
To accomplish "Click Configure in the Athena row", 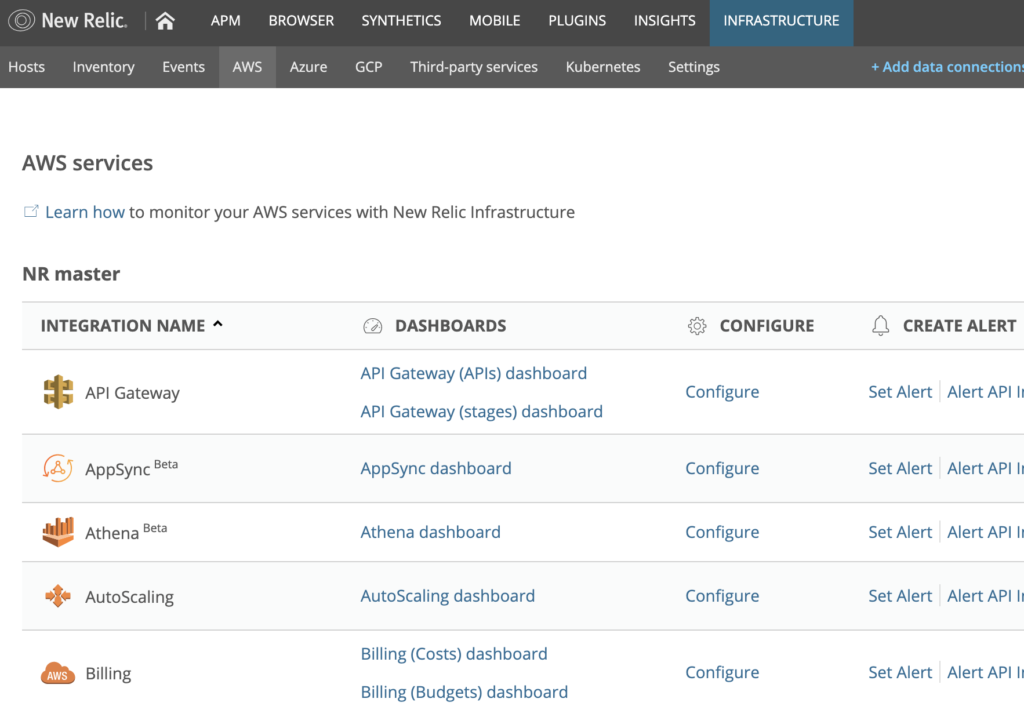I will click(x=722, y=532).
